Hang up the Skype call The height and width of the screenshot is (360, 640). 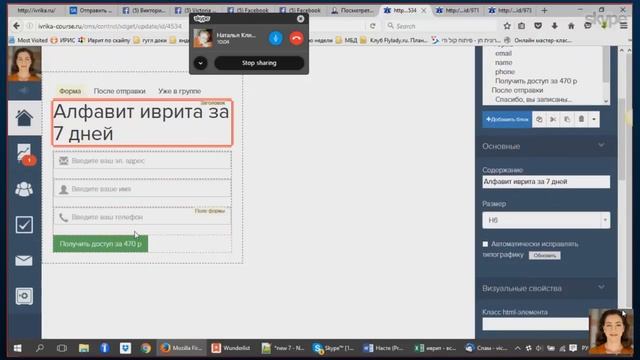click(296, 38)
